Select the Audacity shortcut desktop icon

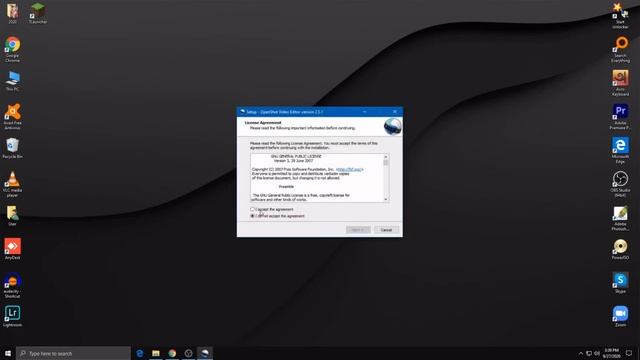coord(13,285)
